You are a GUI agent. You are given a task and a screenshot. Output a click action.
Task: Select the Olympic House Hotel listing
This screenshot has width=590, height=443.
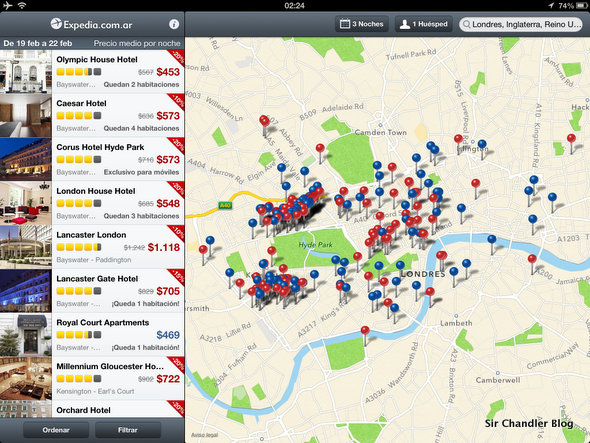tap(92, 72)
